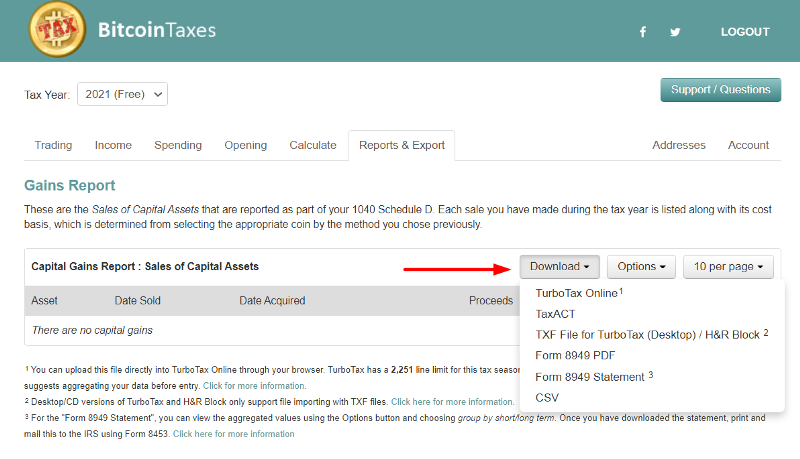Open the 10 per page dropdown
This screenshot has height=459, width=800.
click(x=728, y=267)
